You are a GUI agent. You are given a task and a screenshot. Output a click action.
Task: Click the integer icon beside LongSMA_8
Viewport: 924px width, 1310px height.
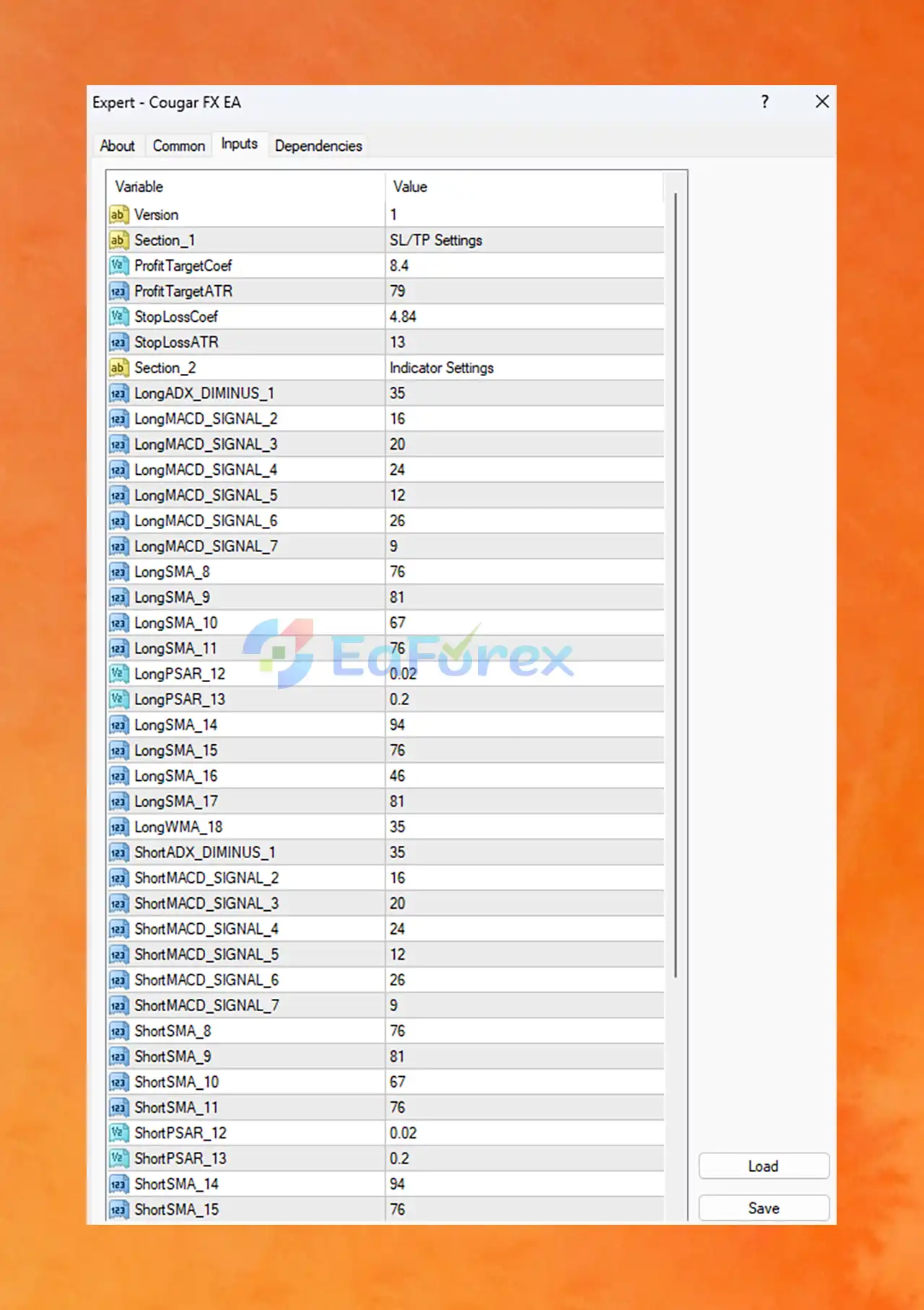tap(118, 572)
